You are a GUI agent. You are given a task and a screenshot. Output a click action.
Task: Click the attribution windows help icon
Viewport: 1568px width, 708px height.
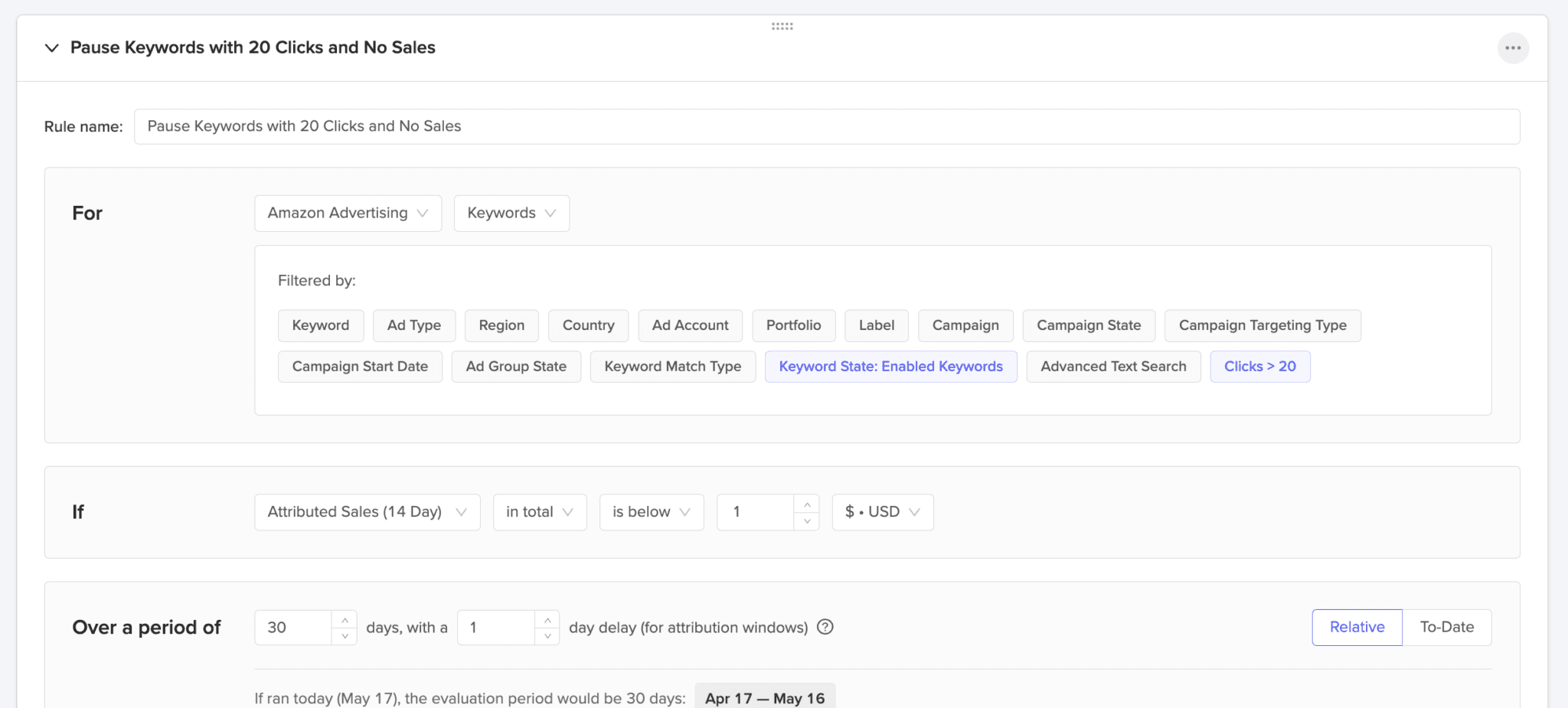826,627
